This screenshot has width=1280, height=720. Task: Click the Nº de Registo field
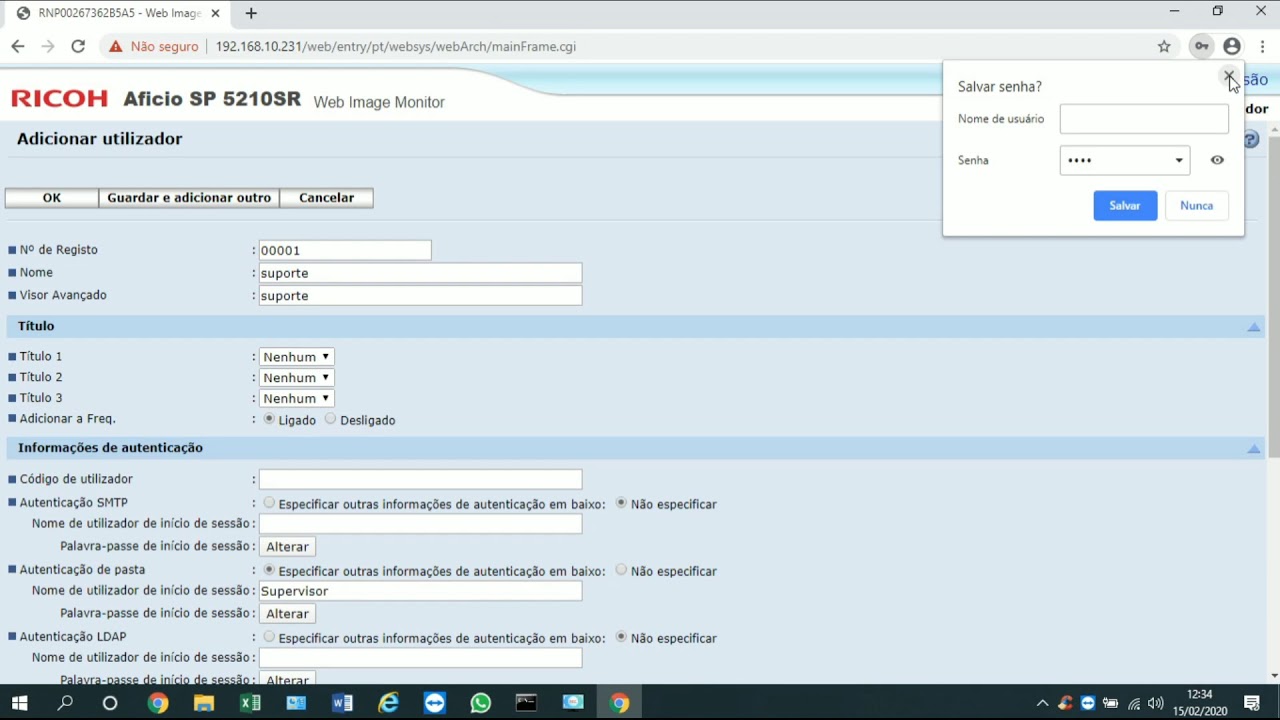click(x=345, y=250)
